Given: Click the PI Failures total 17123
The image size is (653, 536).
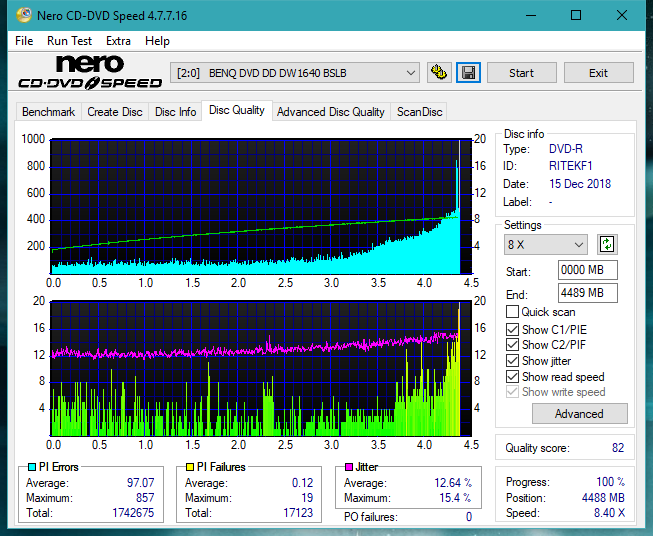Looking at the screenshot, I should click(x=298, y=513).
